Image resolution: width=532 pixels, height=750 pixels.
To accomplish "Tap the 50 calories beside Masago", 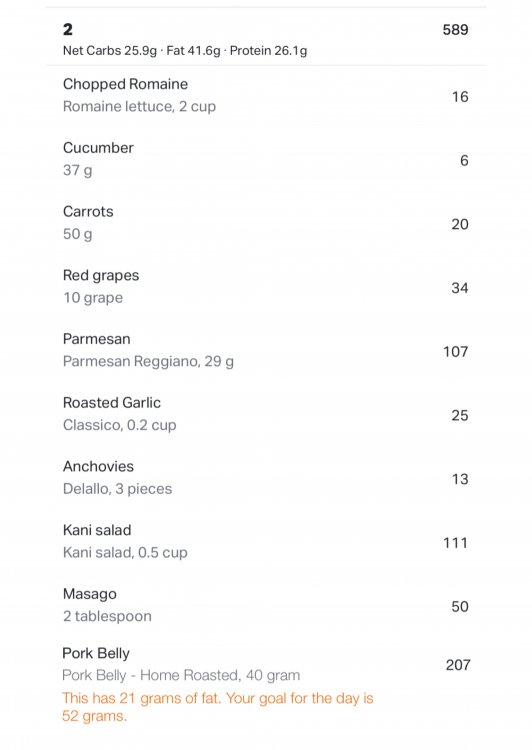I will 459,607.
